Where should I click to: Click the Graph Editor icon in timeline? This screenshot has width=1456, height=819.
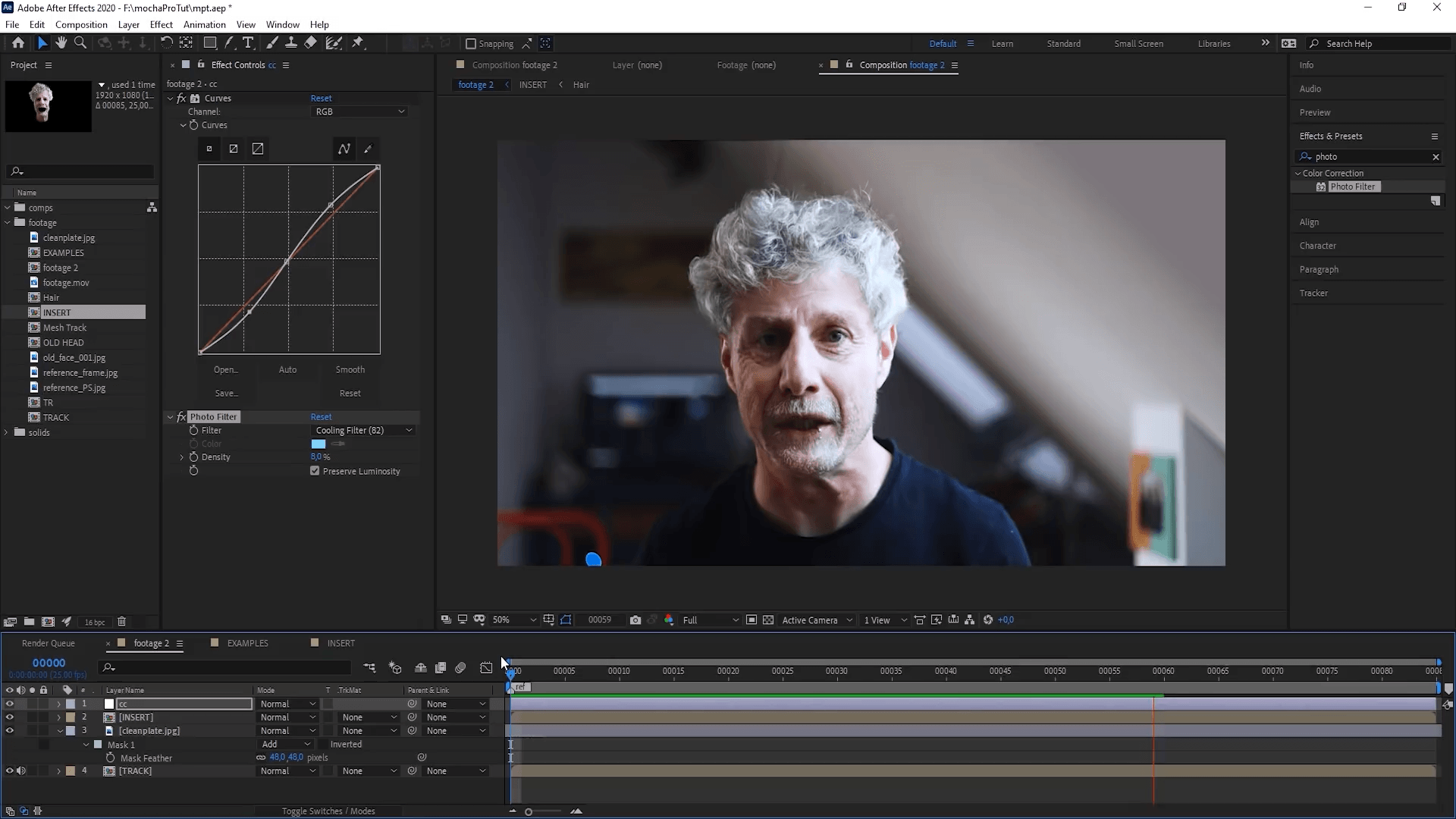[486, 668]
